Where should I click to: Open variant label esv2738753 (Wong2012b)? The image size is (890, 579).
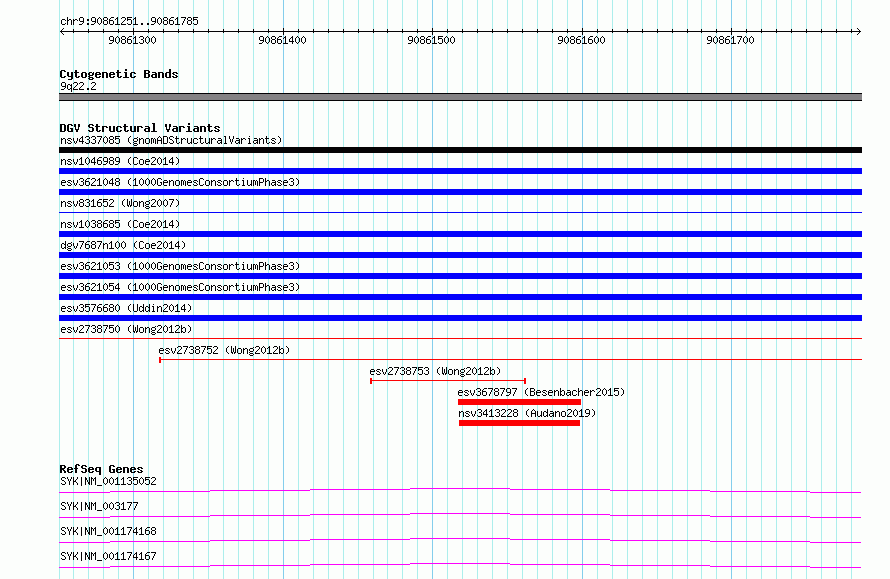point(435,371)
